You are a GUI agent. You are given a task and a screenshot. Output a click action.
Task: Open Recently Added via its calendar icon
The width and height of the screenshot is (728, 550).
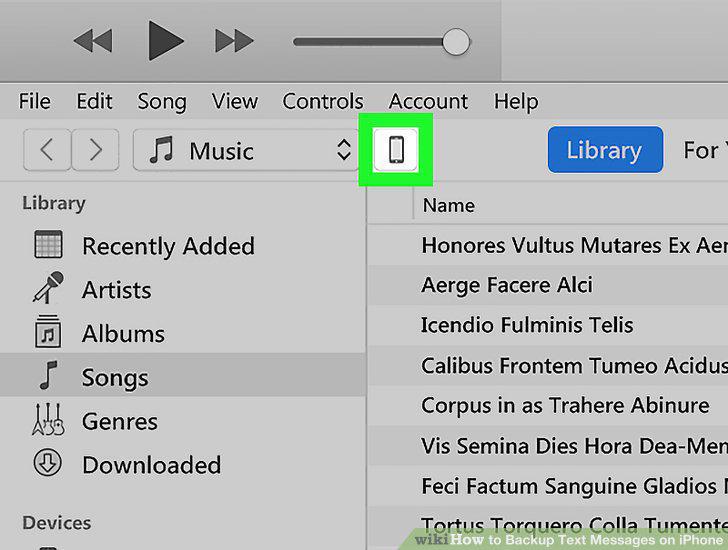coord(48,244)
